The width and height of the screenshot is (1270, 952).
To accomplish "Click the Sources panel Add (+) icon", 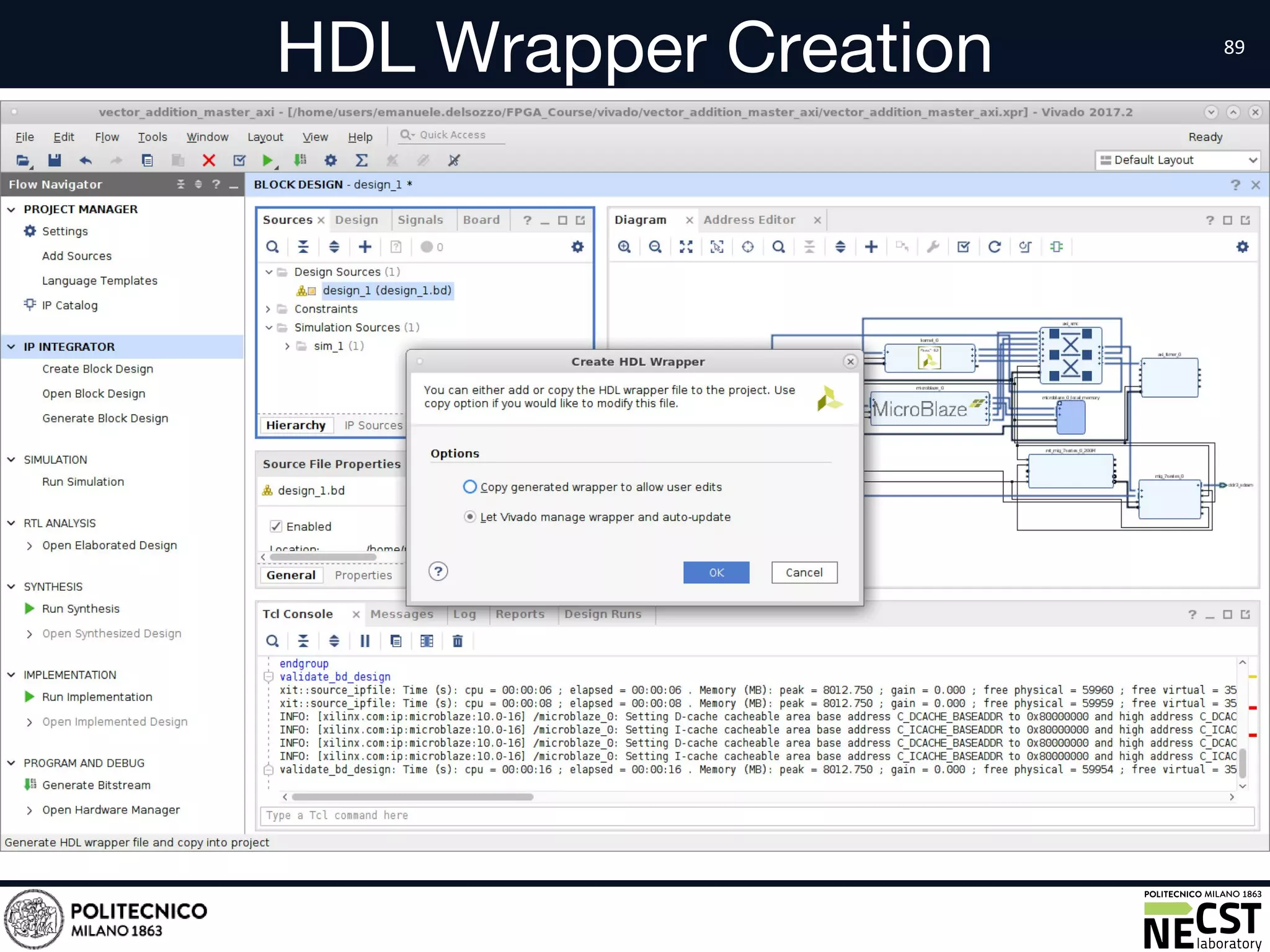I will point(365,247).
